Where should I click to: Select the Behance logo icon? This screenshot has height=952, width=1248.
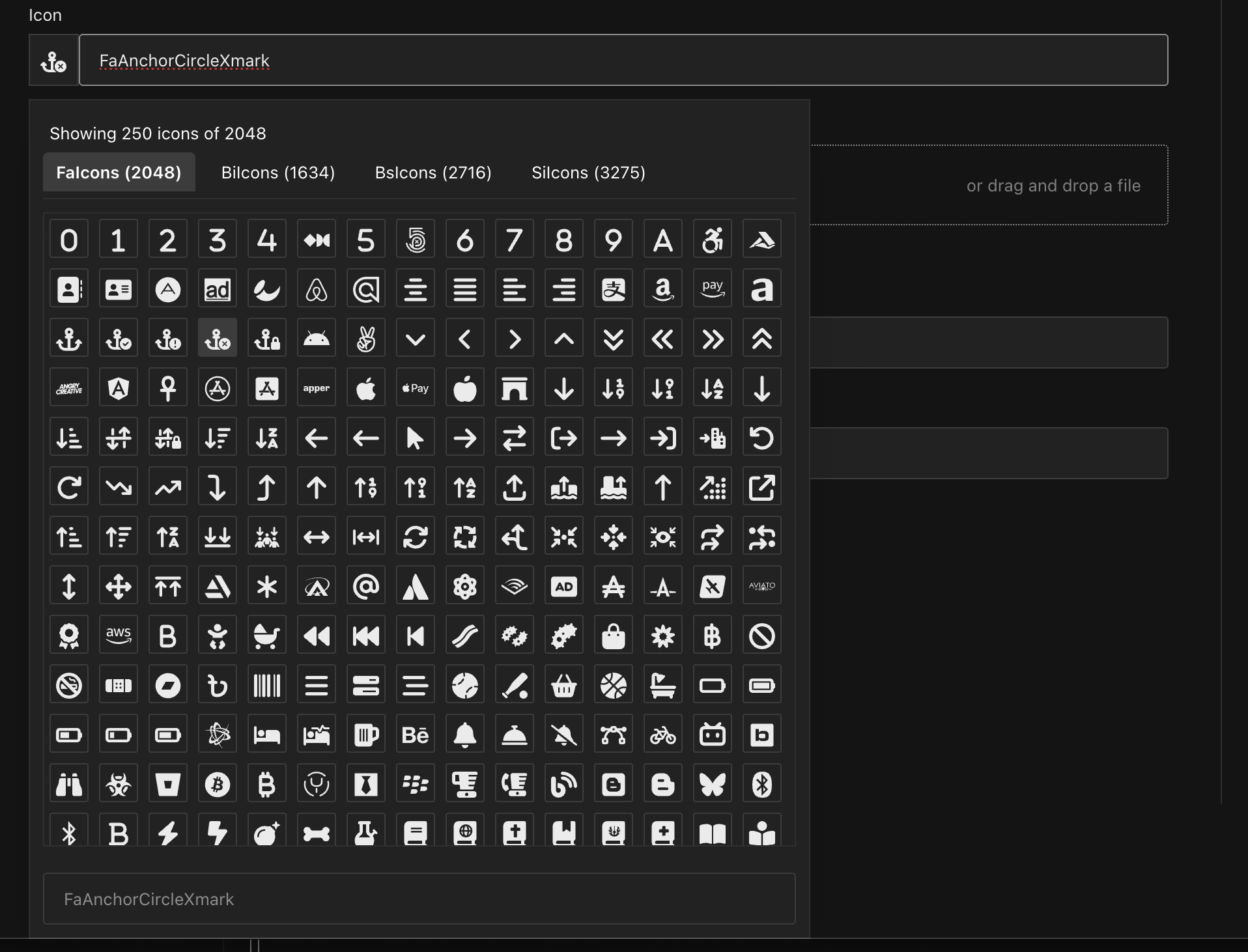(x=415, y=734)
